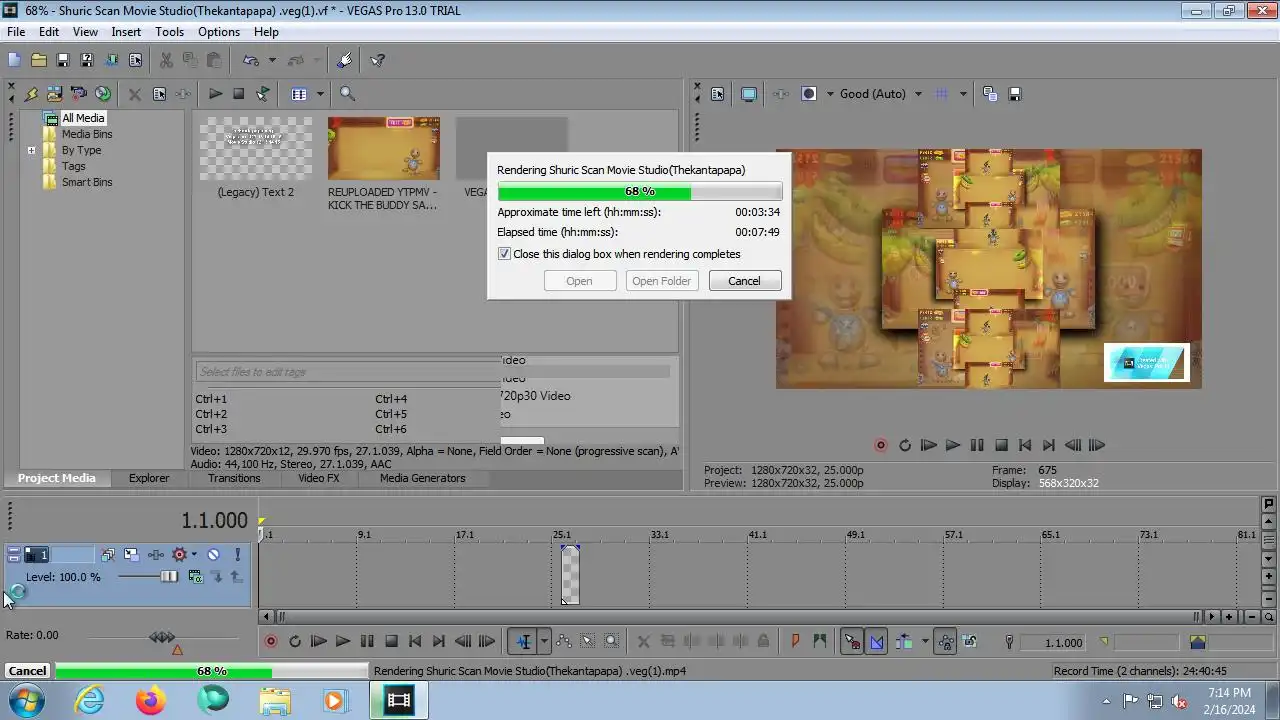Toggle Mute on video track 1
1280x720 pixels.
[213, 554]
